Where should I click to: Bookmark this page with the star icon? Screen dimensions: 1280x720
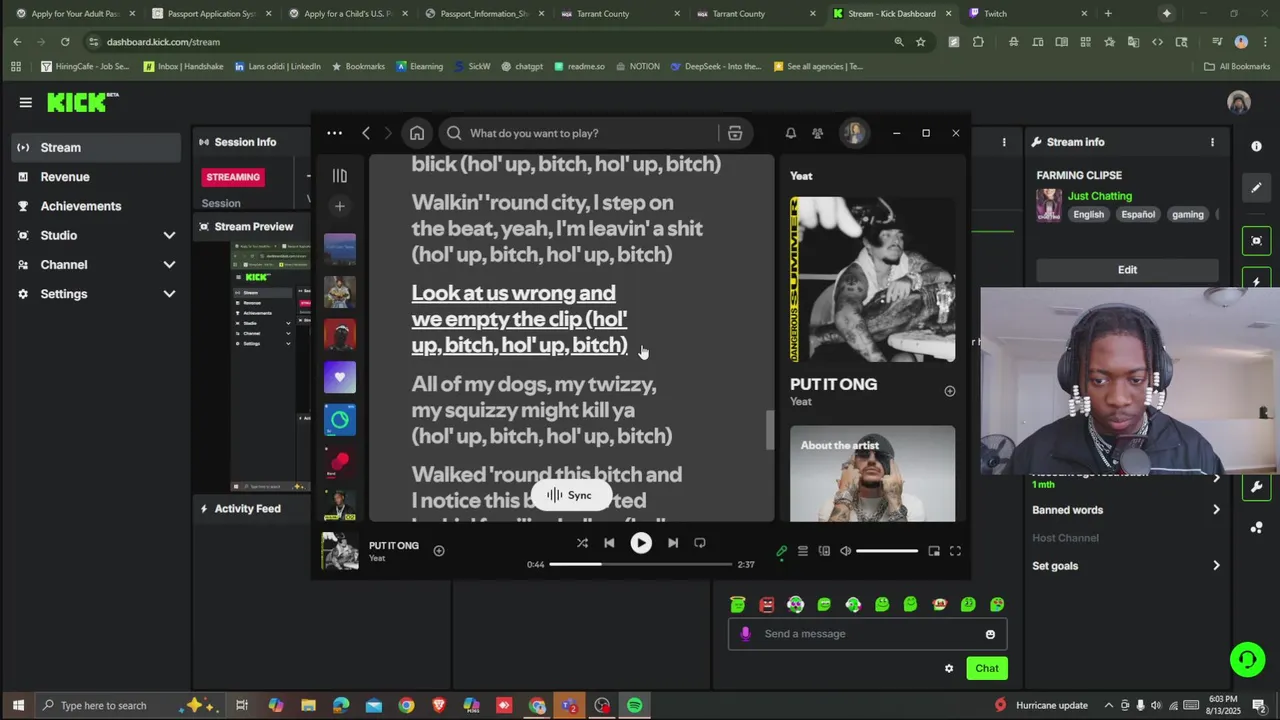pyautogui.click(x=921, y=42)
